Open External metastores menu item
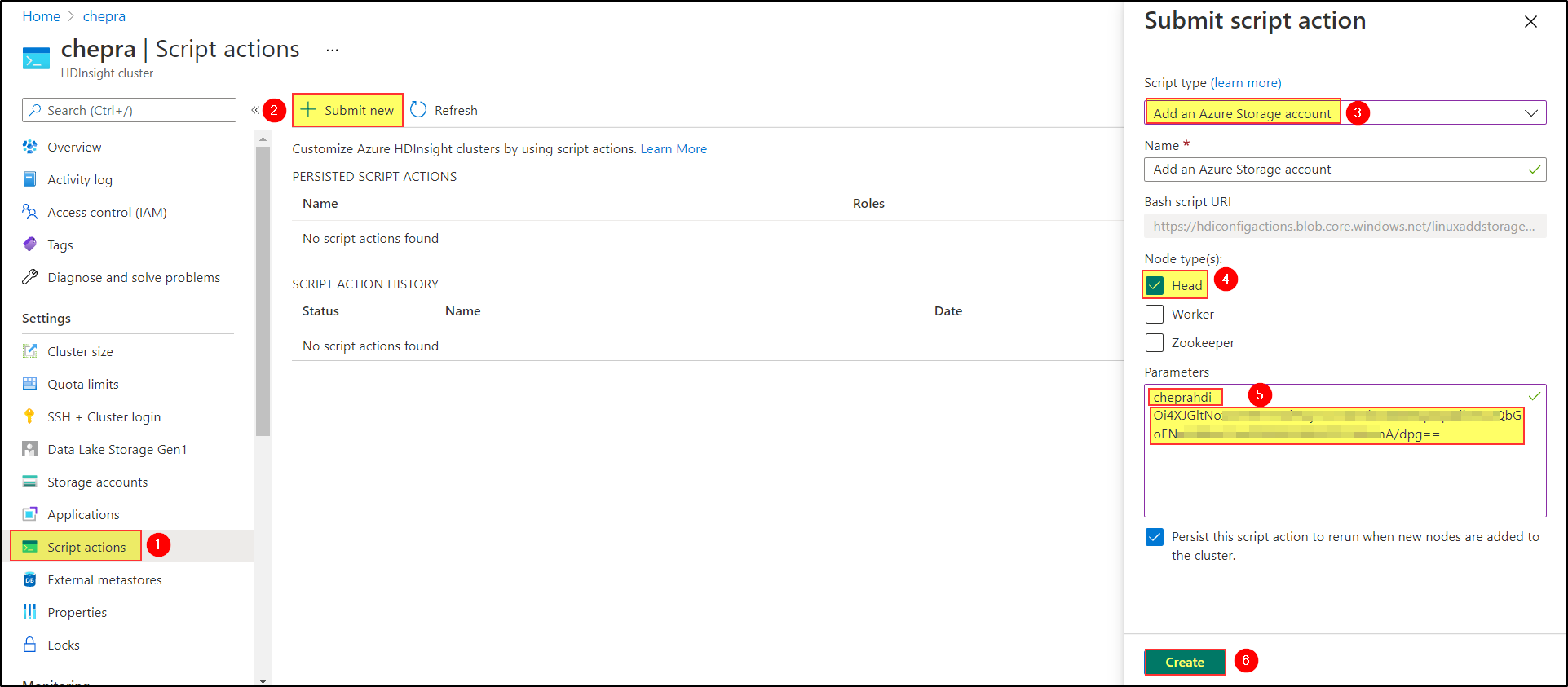 (104, 579)
